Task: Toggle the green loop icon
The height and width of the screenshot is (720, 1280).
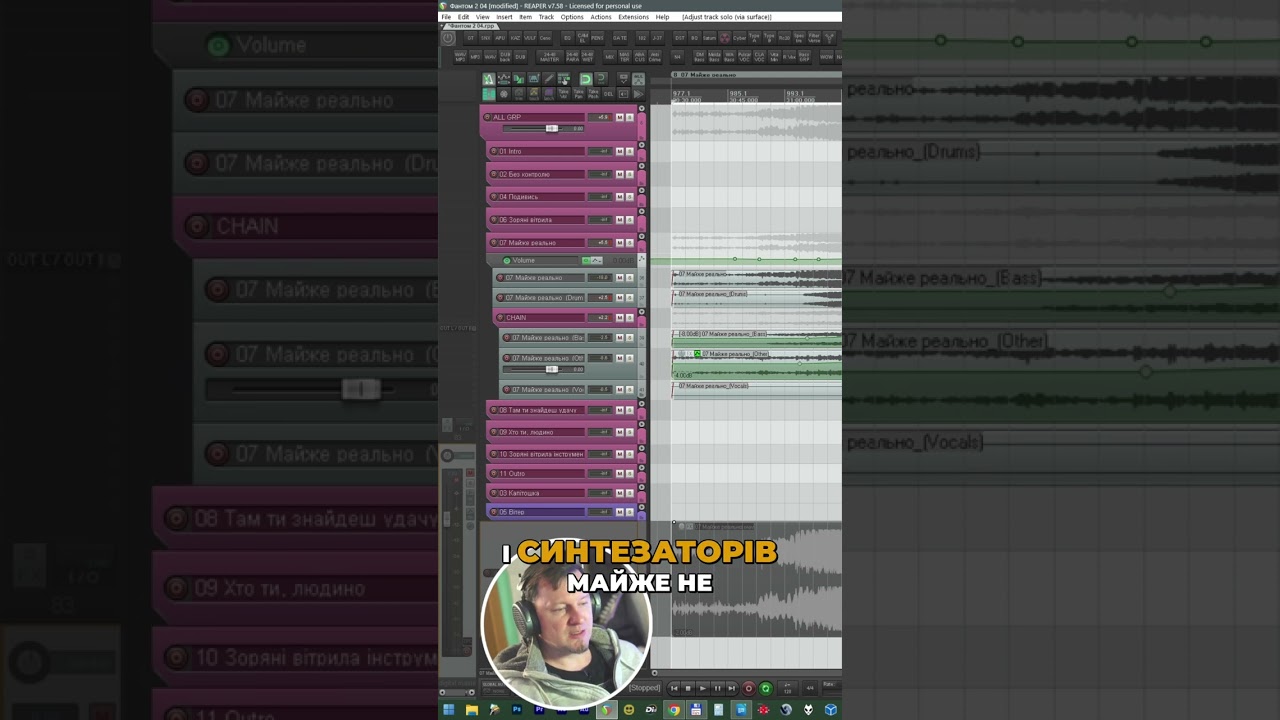Action: [586, 79]
